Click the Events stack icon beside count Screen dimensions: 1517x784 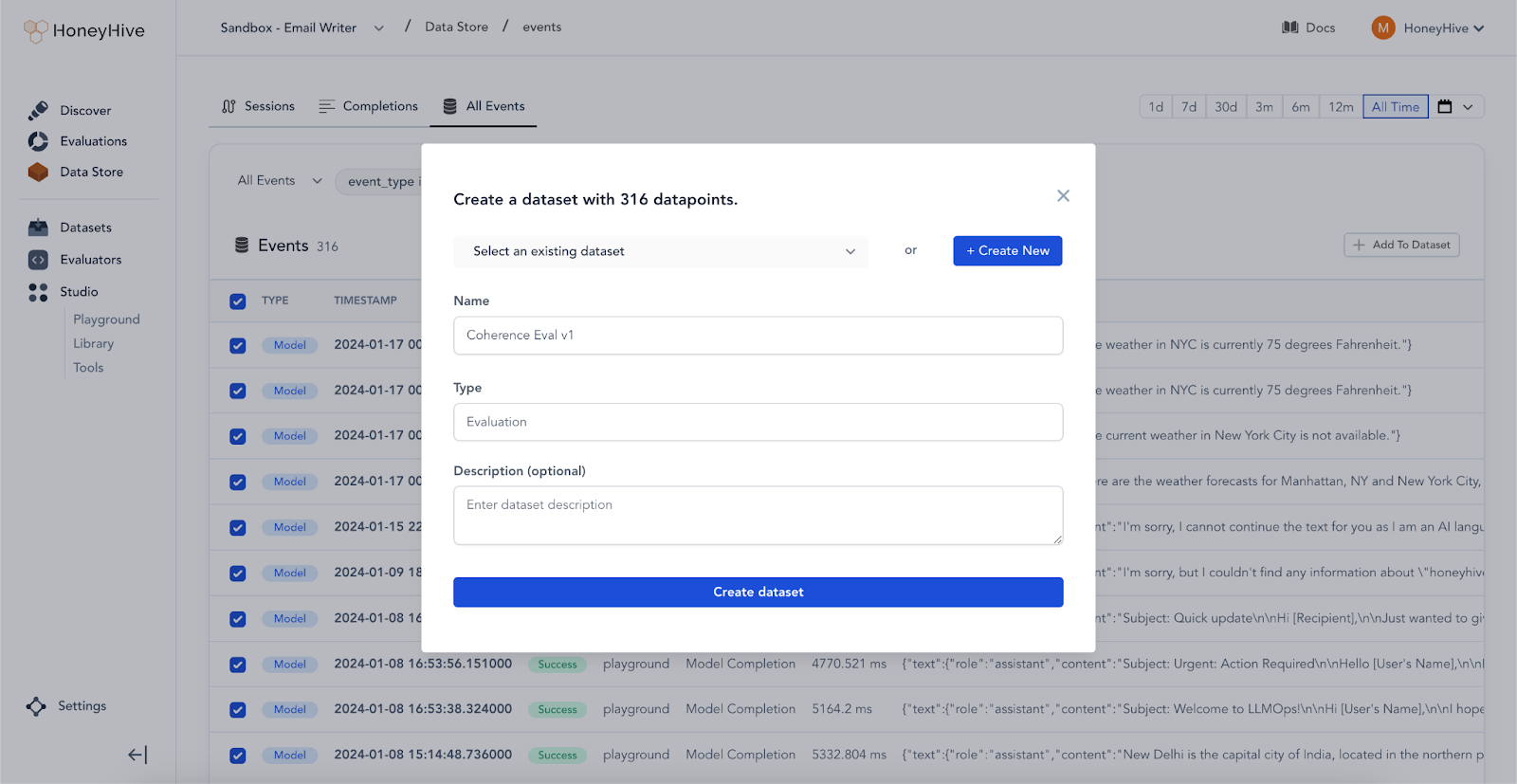(x=242, y=245)
